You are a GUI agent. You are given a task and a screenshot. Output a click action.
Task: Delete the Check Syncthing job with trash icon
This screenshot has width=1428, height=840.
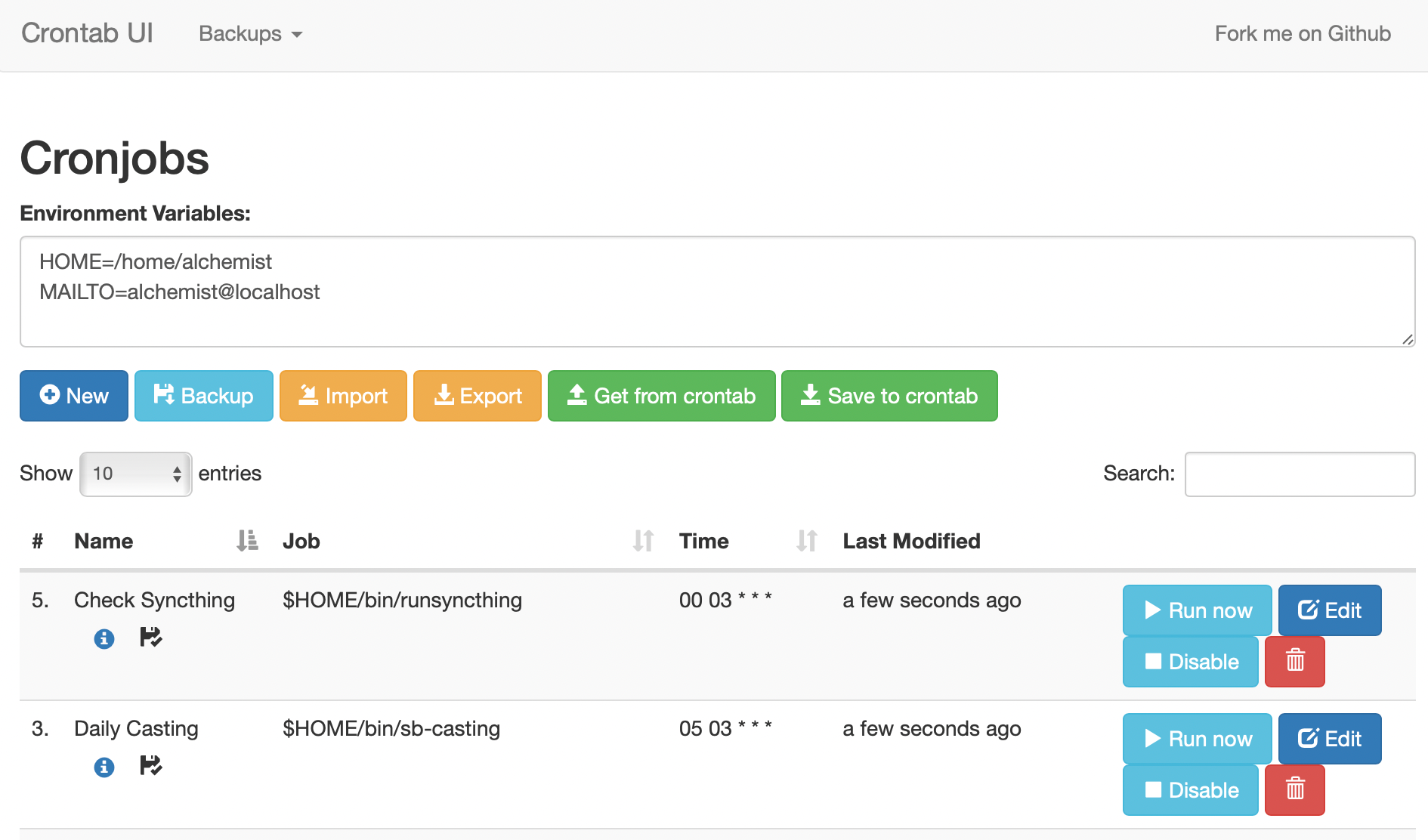point(1294,662)
